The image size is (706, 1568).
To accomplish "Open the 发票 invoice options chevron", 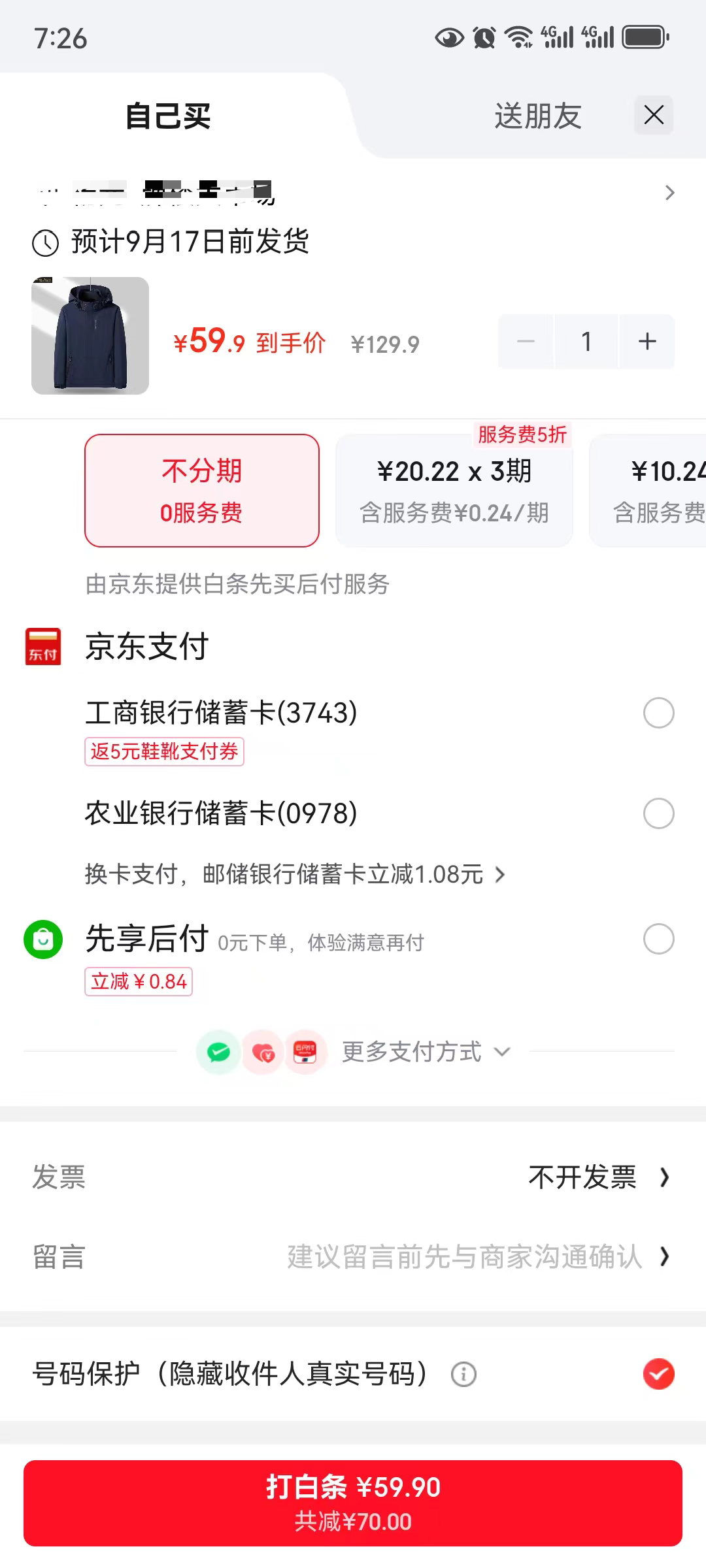I will [664, 1177].
